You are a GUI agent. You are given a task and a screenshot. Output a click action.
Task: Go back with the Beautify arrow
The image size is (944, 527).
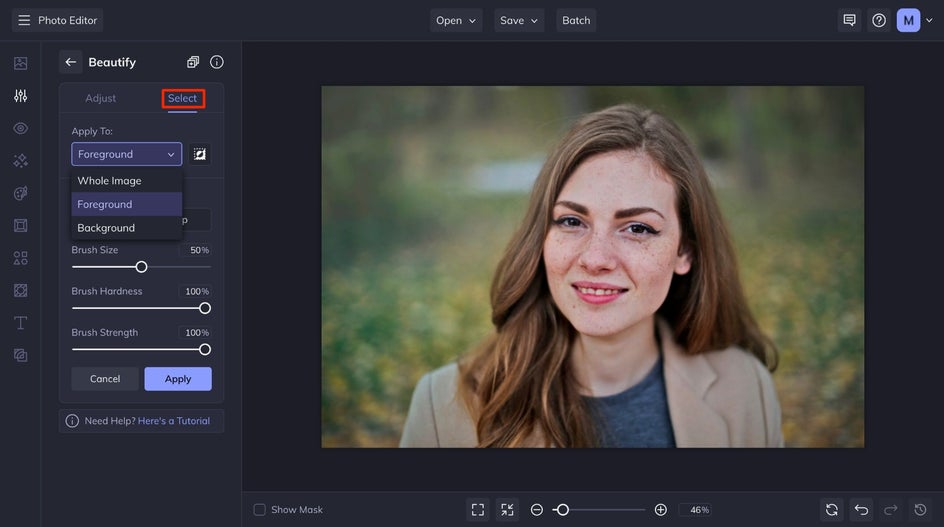tap(70, 62)
